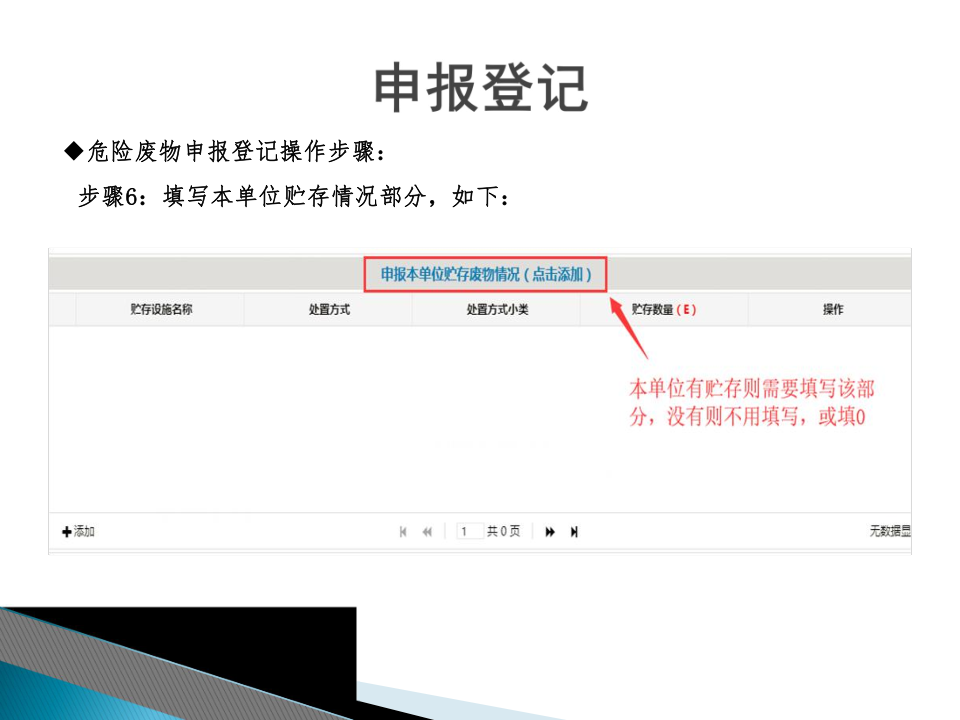Click the 申报登记 slide title
This screenshot has height=720, width=960.
pos(481,88)
